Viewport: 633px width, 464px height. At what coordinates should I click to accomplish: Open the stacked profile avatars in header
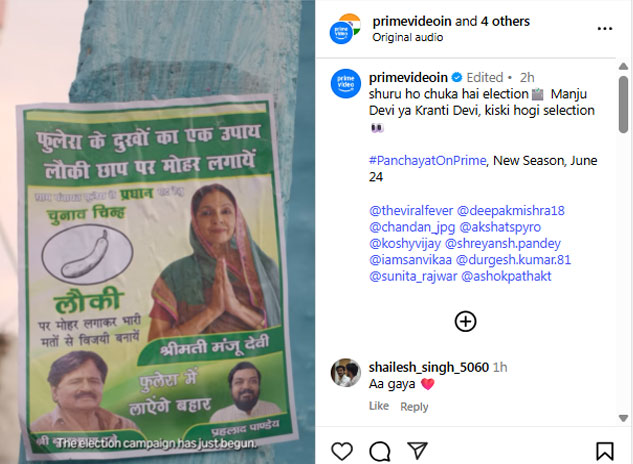[x=345, y=29]
